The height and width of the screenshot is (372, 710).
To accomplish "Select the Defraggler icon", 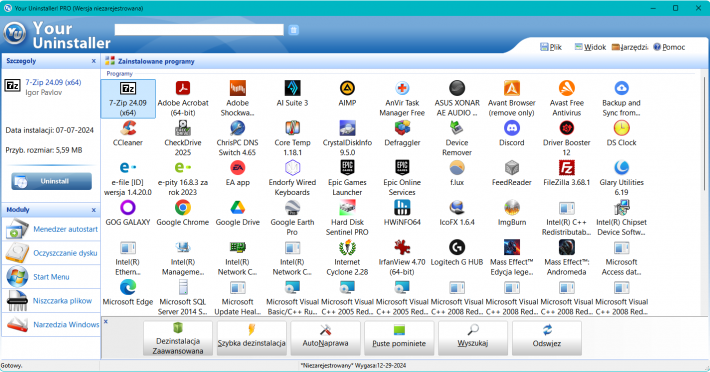I will (402, 128).
